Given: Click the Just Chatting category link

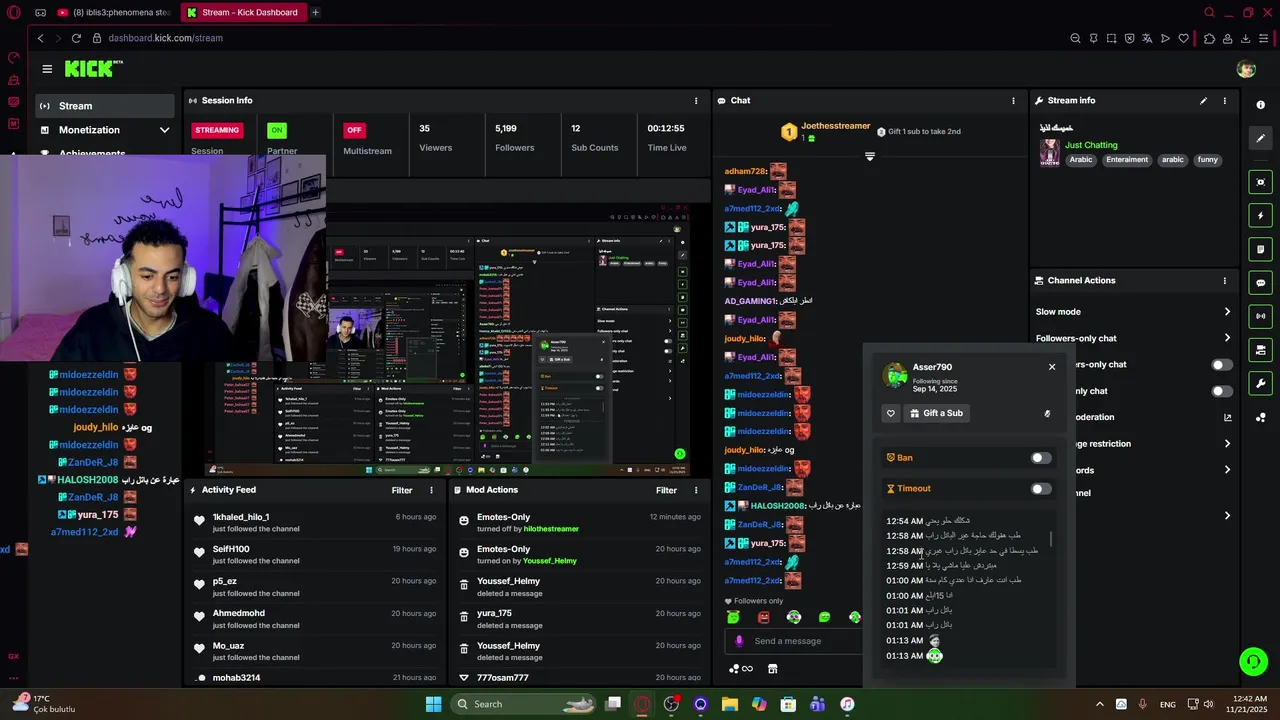Looking at the screenshot, I should tap(1091, 145).
